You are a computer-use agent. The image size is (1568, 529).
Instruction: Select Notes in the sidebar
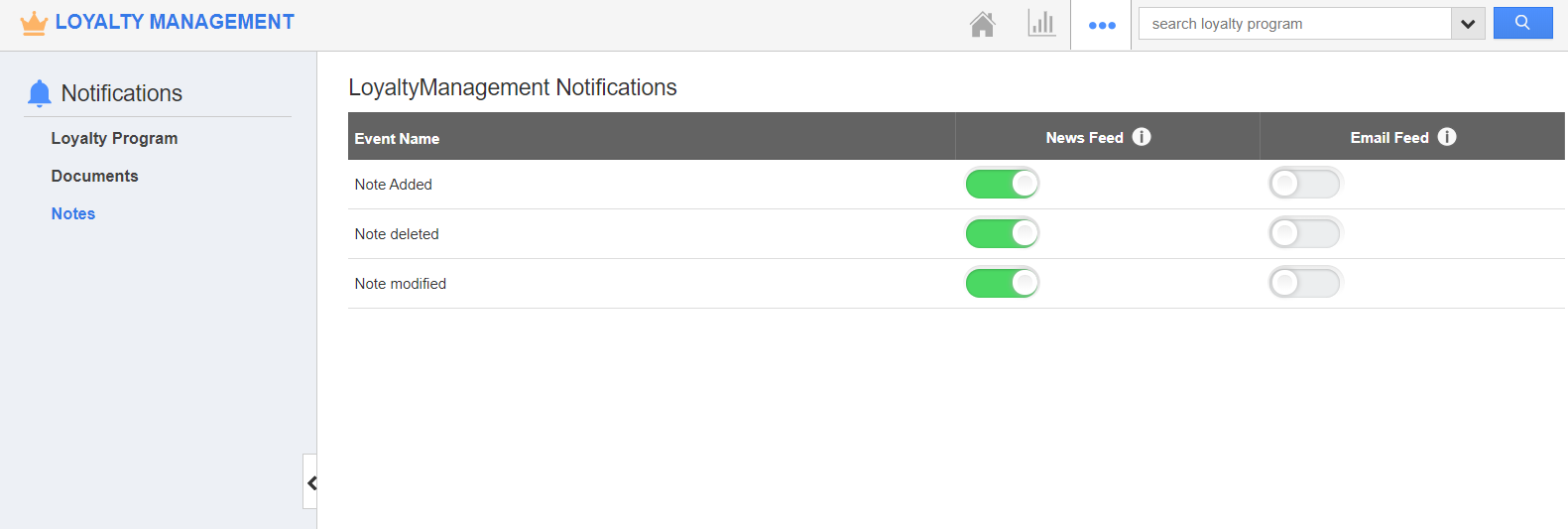tap(73, 213)
